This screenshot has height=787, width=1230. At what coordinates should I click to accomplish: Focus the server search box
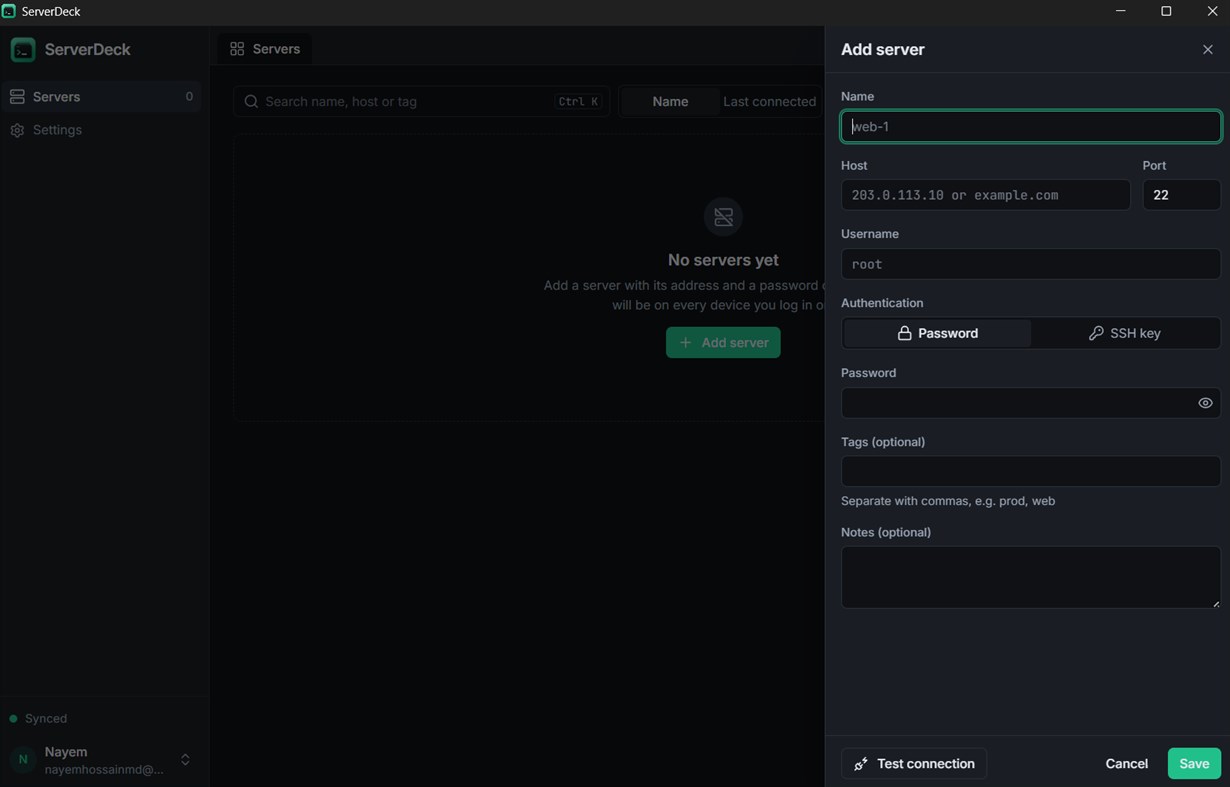pos(422,101)
